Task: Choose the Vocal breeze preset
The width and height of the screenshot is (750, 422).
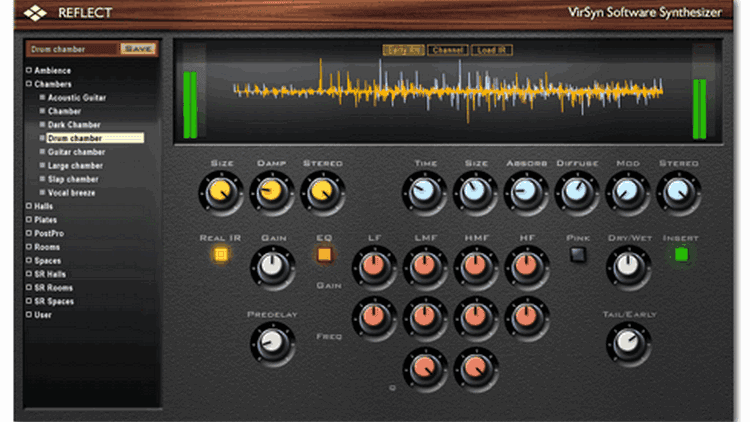Action: (72, 192)
